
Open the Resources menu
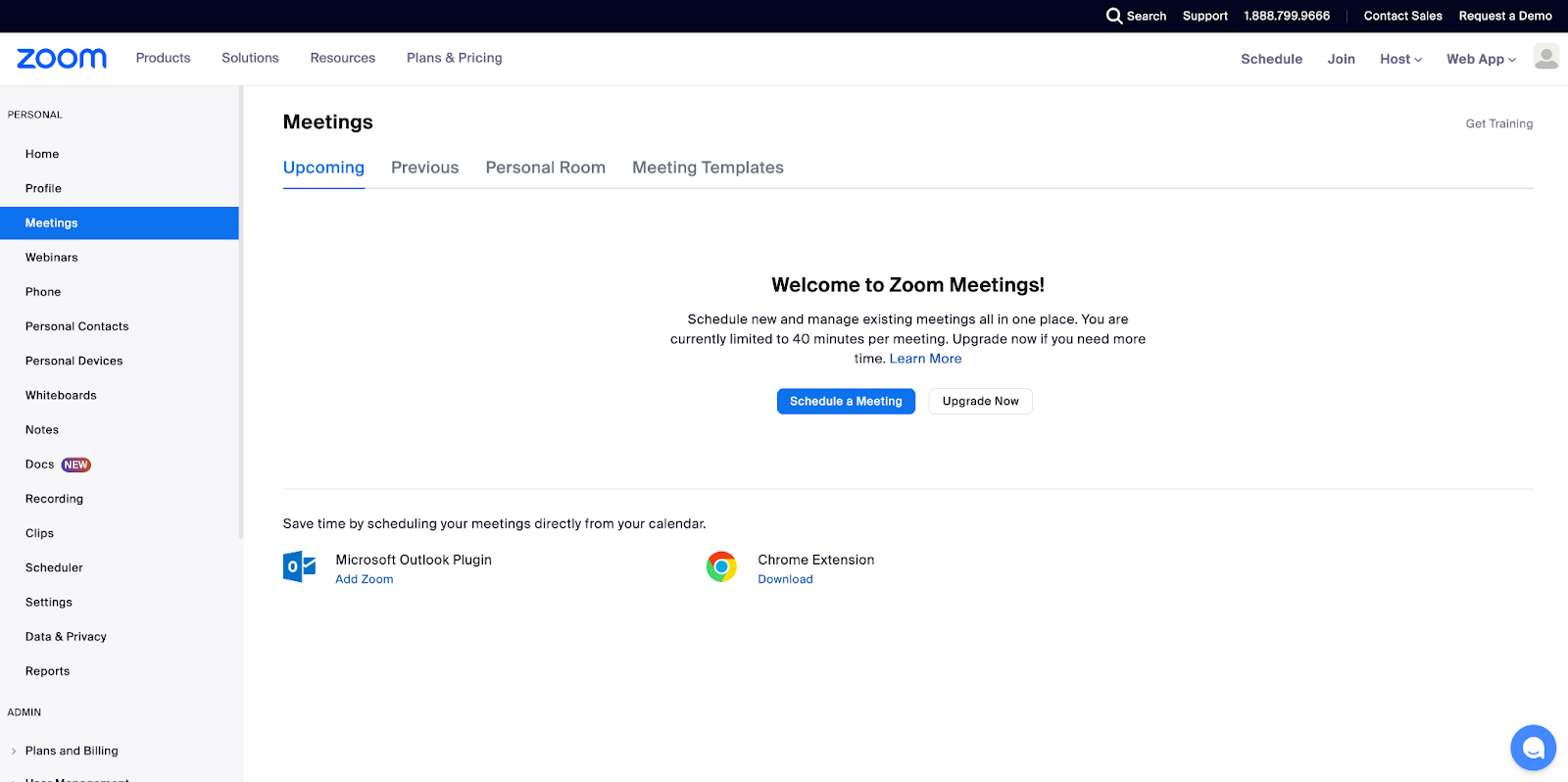point(343,58)
